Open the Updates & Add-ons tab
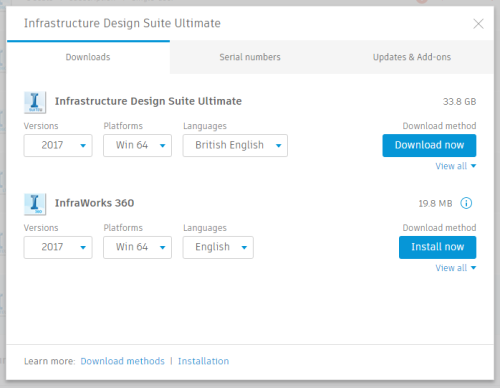500x388 pixels. click(x=412, y=57)
